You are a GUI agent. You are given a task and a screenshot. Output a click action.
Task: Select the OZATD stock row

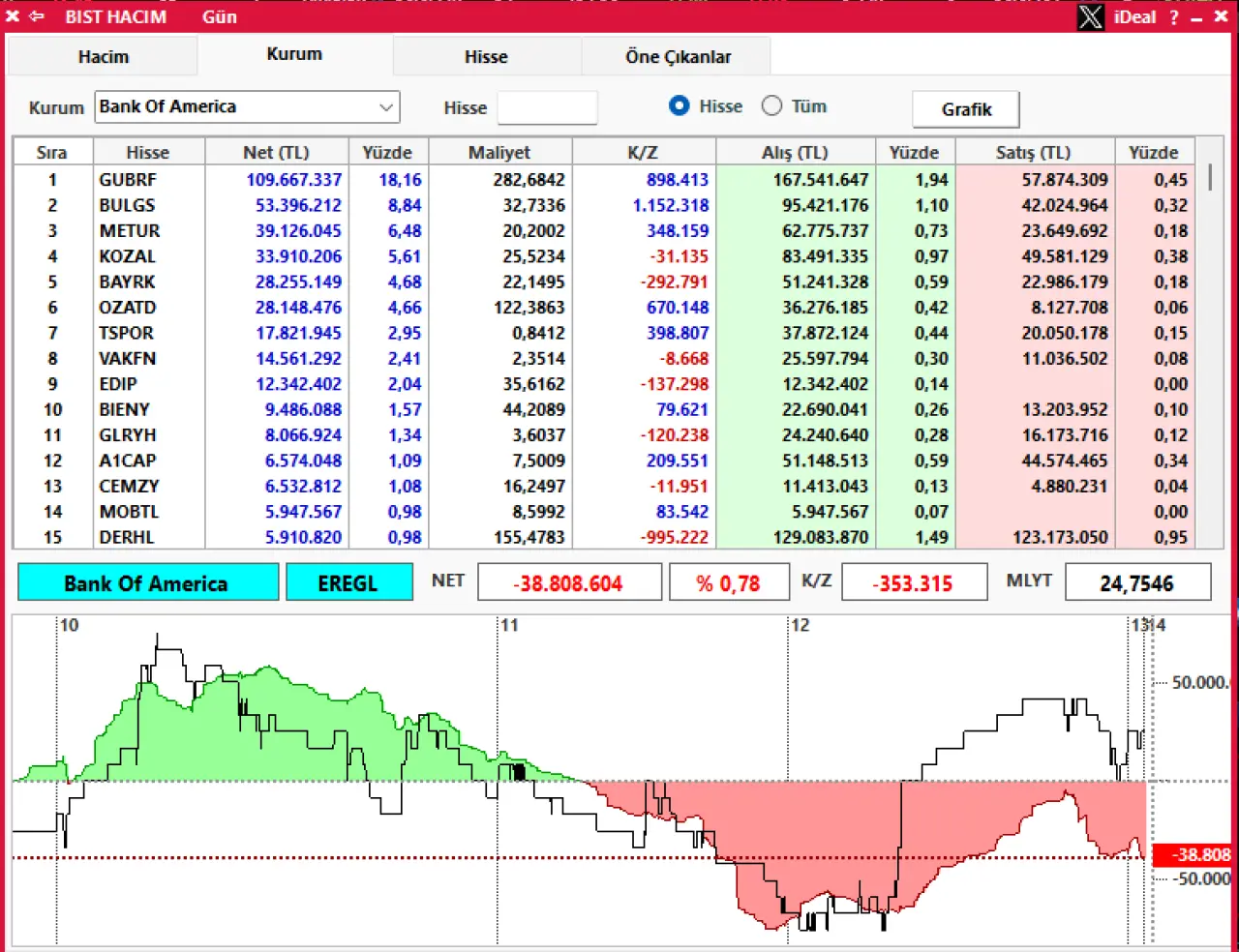click(604, 308)
